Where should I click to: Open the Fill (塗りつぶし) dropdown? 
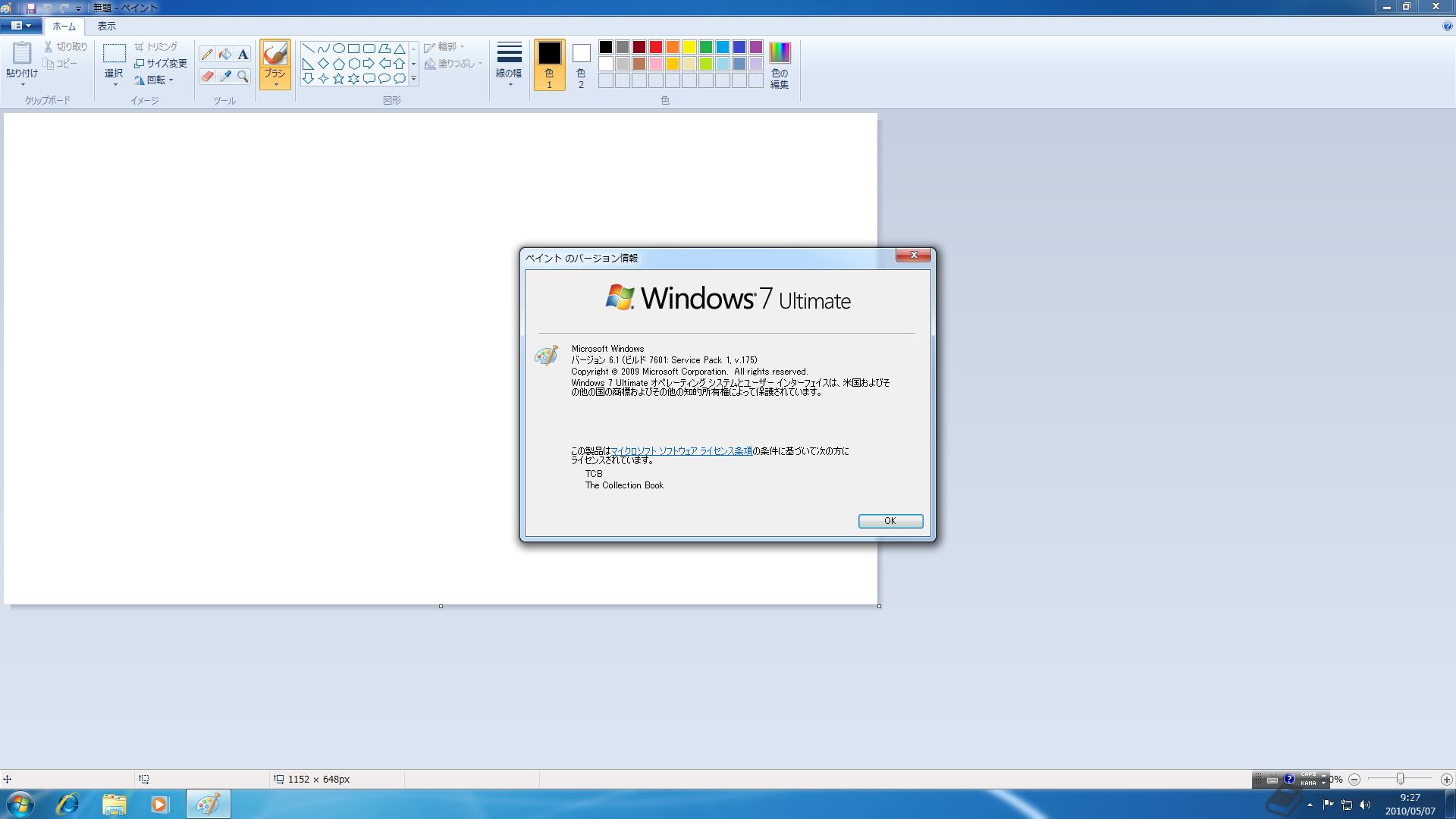click(453, 64)
